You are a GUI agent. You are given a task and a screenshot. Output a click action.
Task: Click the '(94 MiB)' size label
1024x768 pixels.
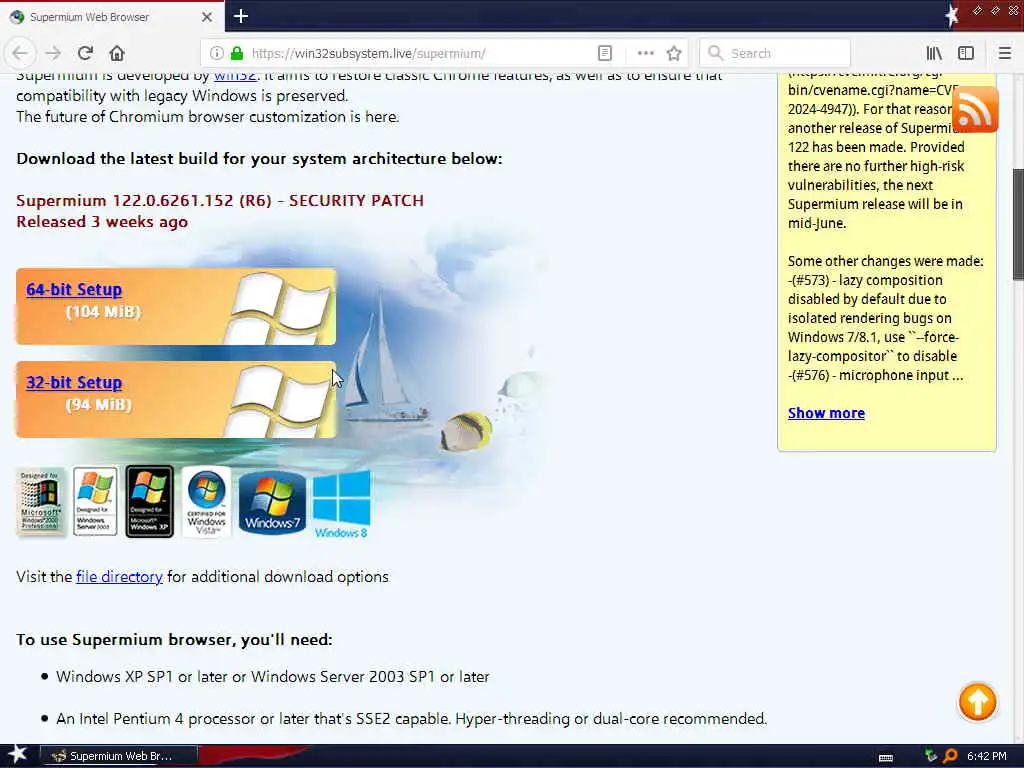99,405
